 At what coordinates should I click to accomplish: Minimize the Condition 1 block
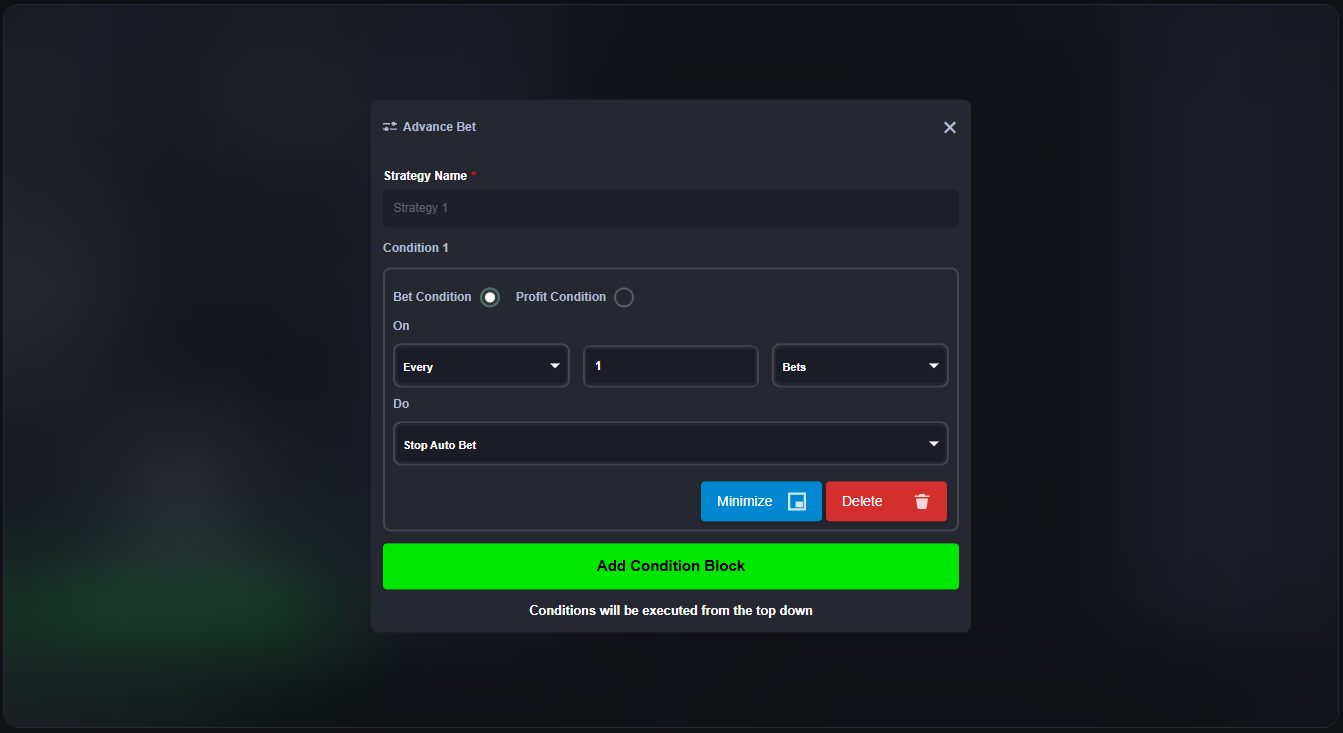click(761, 501)
